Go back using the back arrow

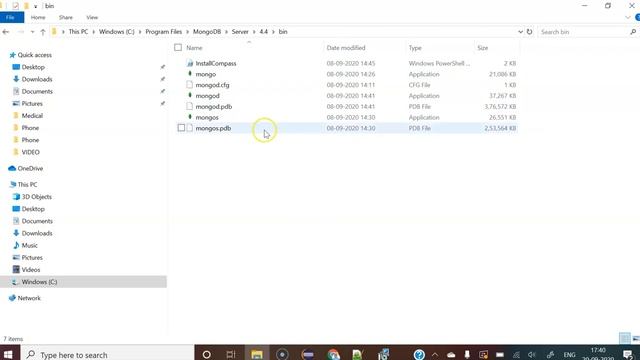(6, 32)
